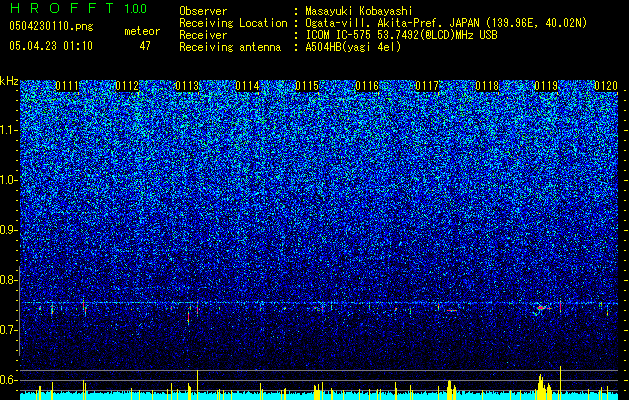
Task: Click the 'Receiver' field label
Action: coord(203,35)
